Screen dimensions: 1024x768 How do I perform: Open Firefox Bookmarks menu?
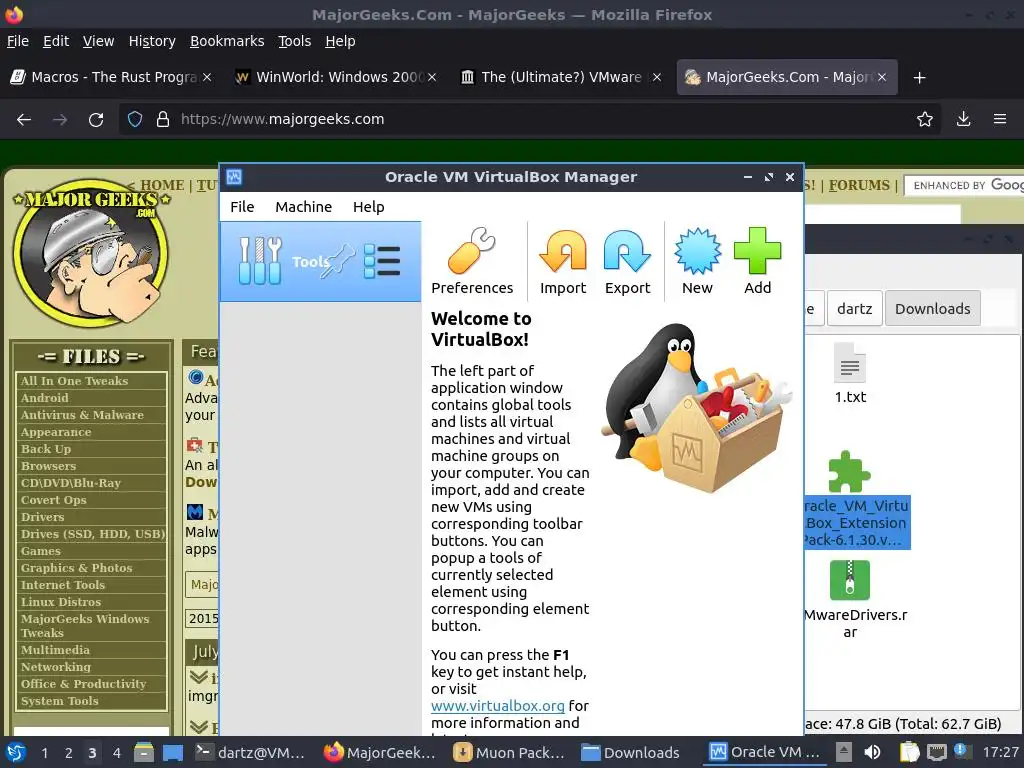(x=227, y=41)
